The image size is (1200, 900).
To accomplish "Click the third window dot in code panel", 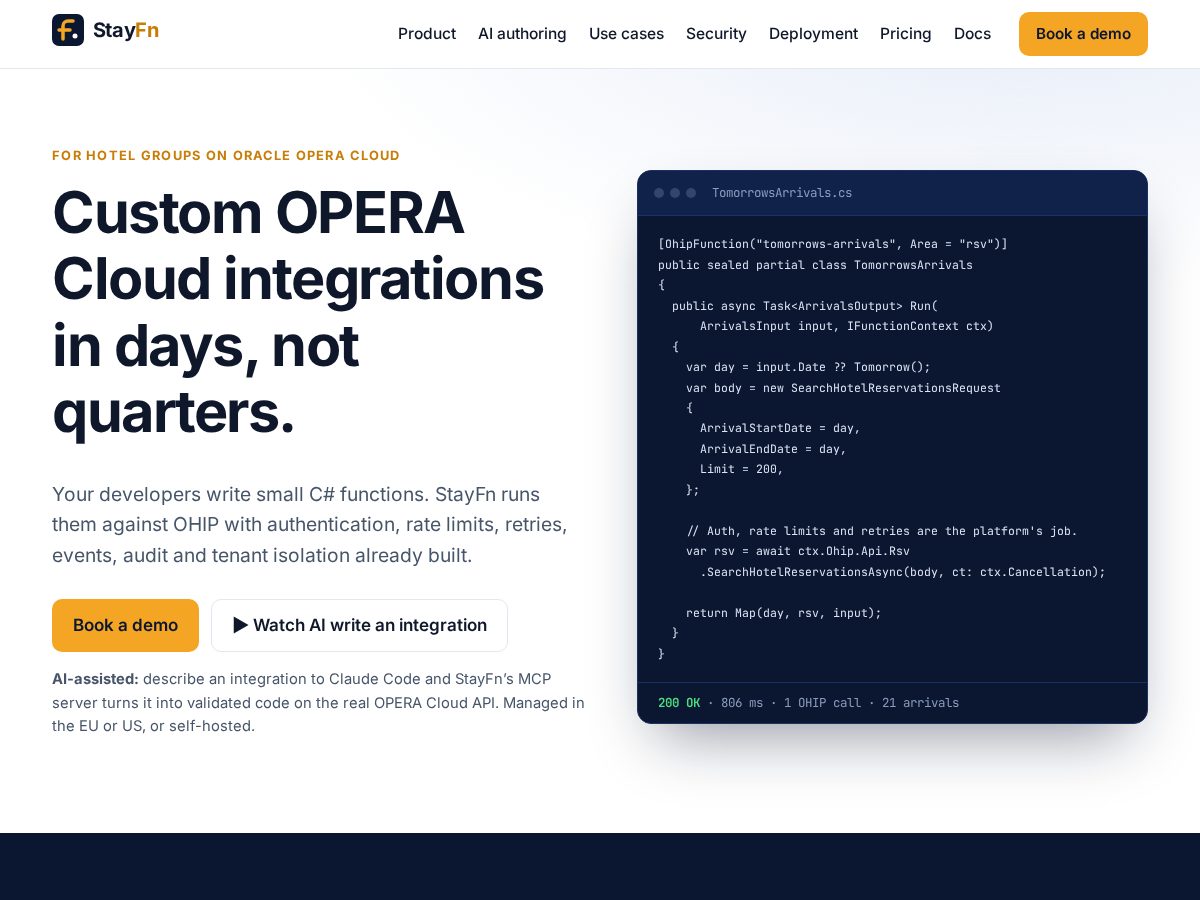I will (x=691, y=193).
